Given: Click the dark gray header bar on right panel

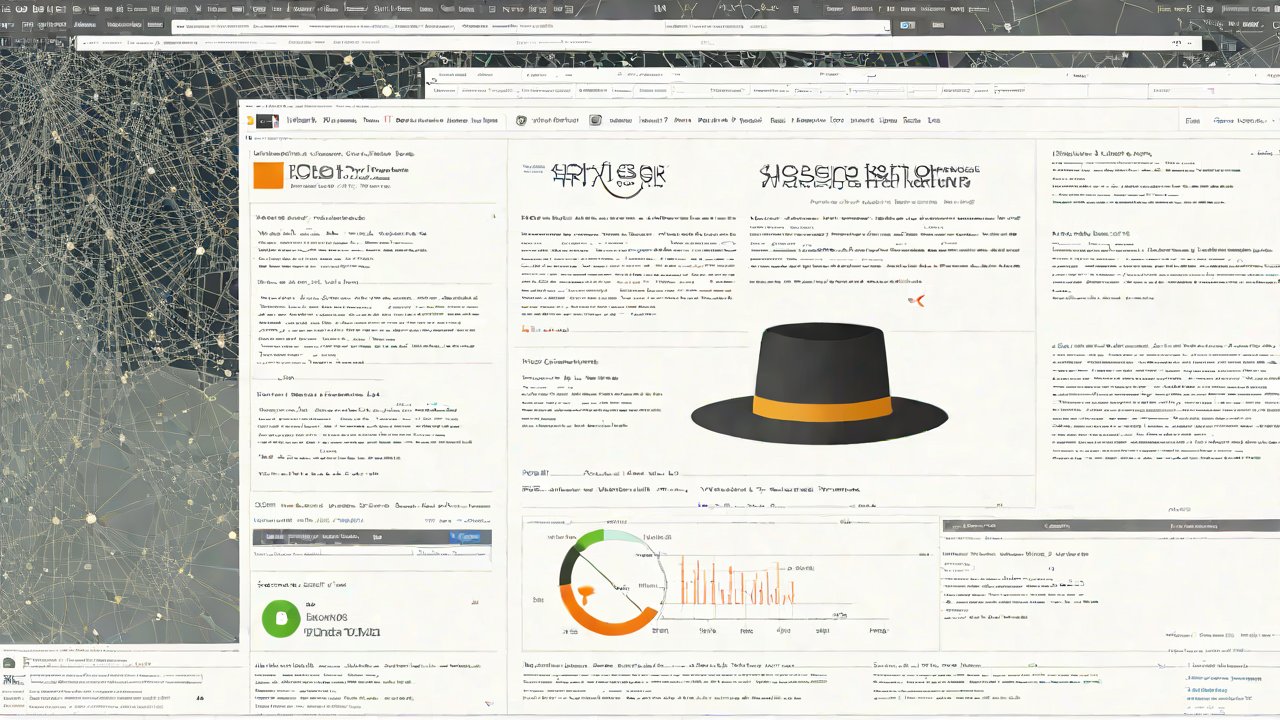Looking at the screenshot, I should (1109, 526).
